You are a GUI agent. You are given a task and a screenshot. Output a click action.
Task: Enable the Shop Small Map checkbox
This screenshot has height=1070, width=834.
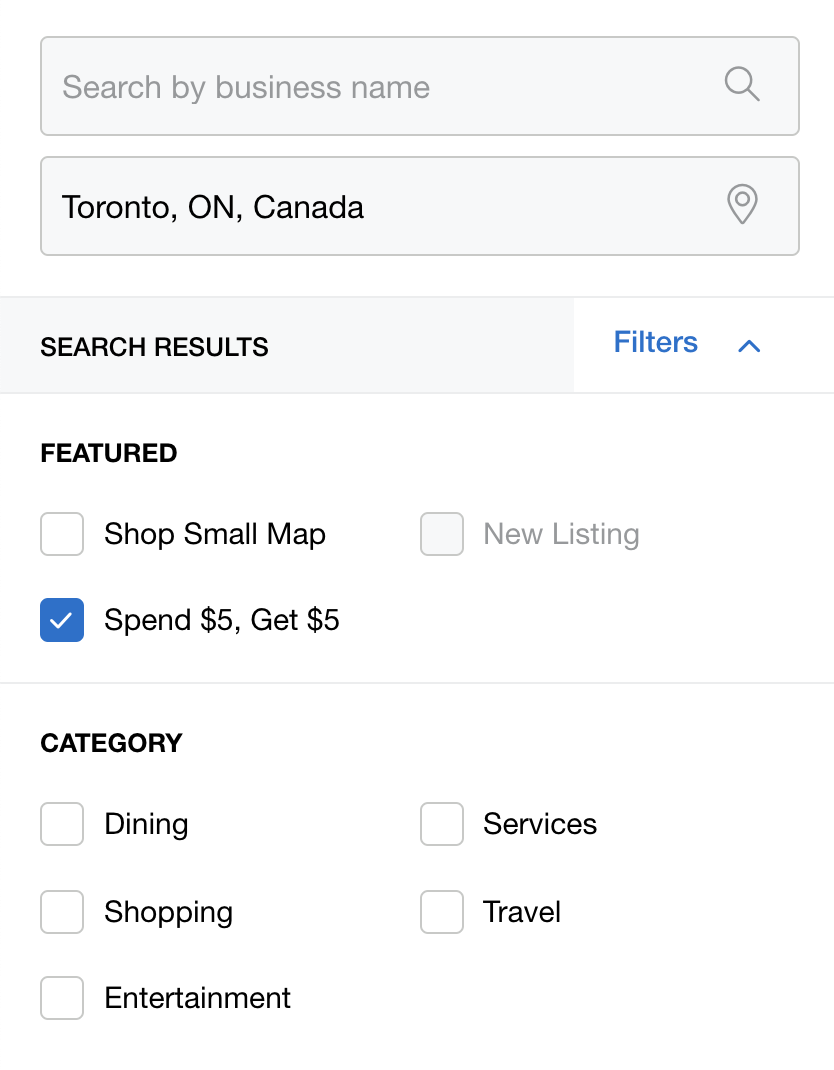tap(62, 534)
